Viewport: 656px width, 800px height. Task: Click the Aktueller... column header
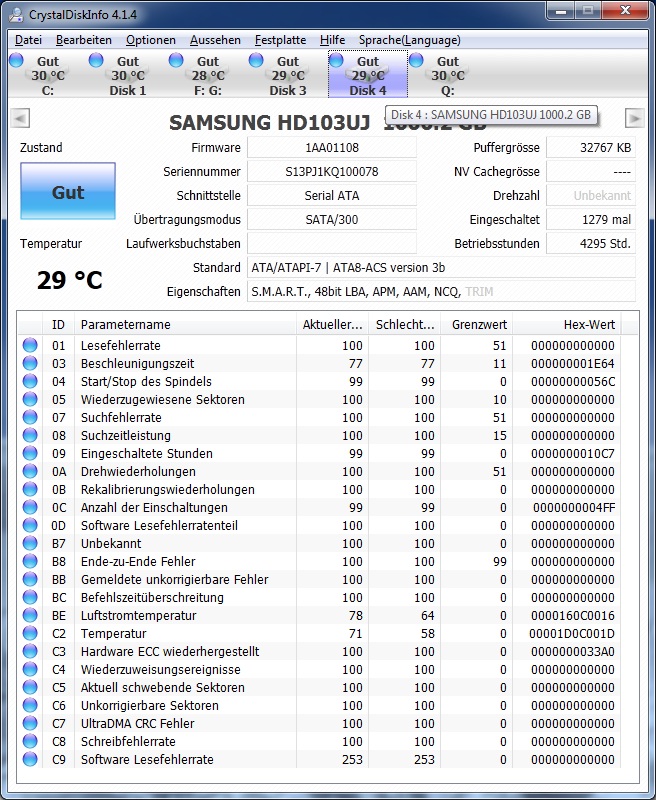click(x=333, y=324)
